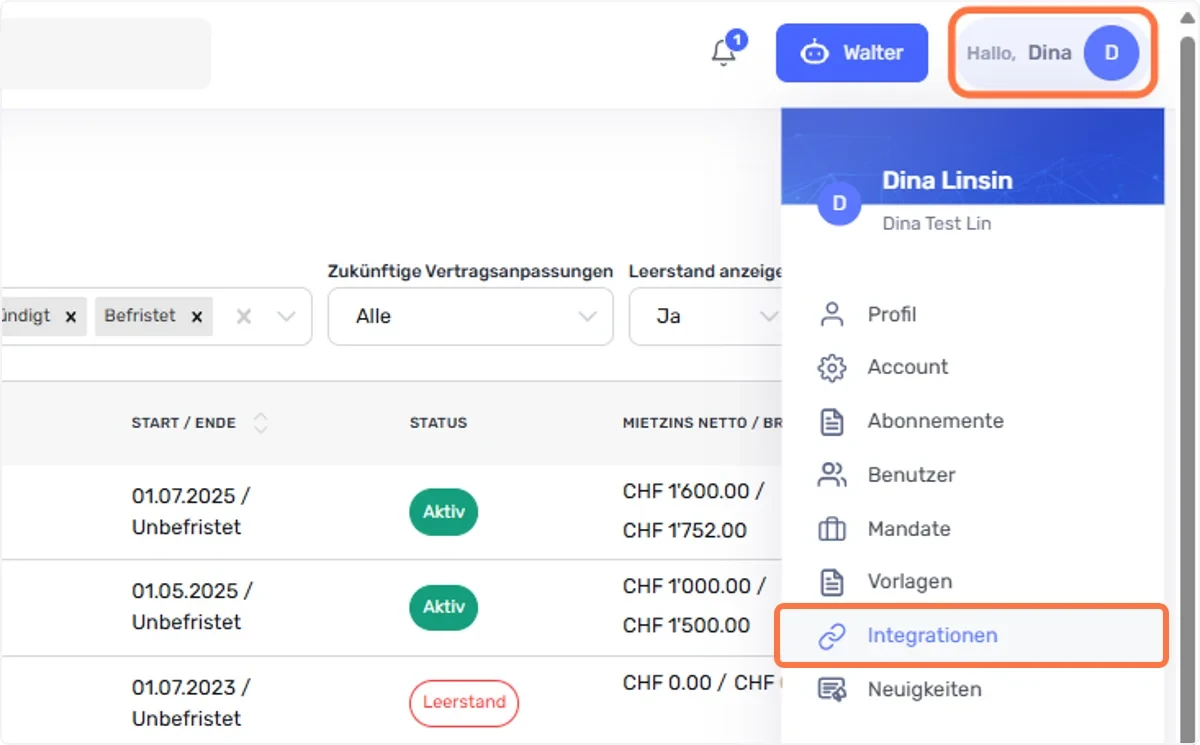Click the Dina Test Lin subtitle
Viewport: 1200px width, 745px height.
pyautogui.click(x=937, y=224)
